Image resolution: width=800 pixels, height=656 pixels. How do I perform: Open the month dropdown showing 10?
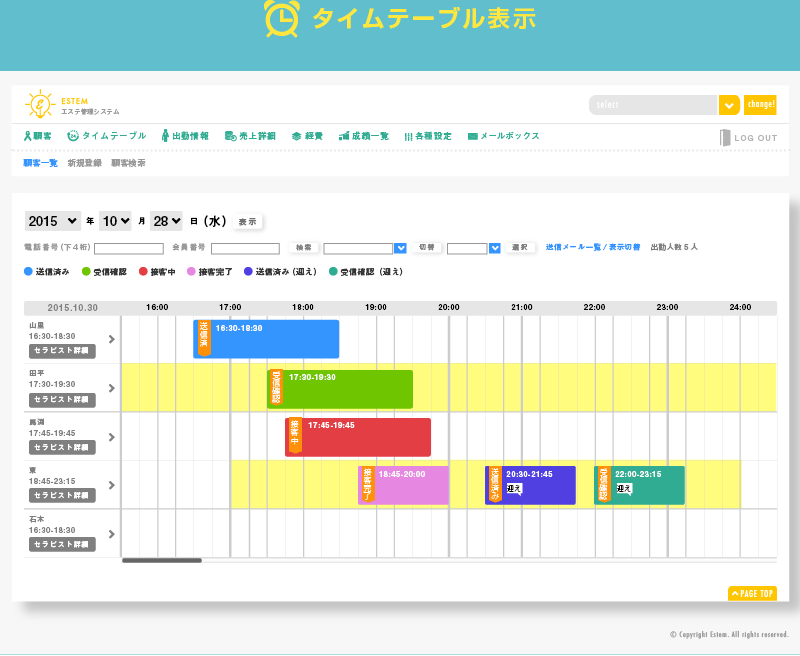coord(115,221)
